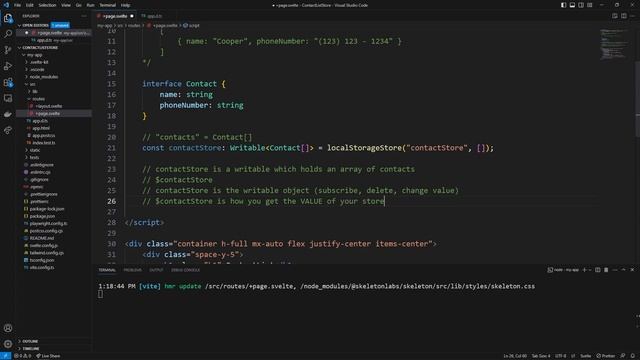Toggle secondary side bar layout icon
The image size is (640, 360).
pos(581,5)
